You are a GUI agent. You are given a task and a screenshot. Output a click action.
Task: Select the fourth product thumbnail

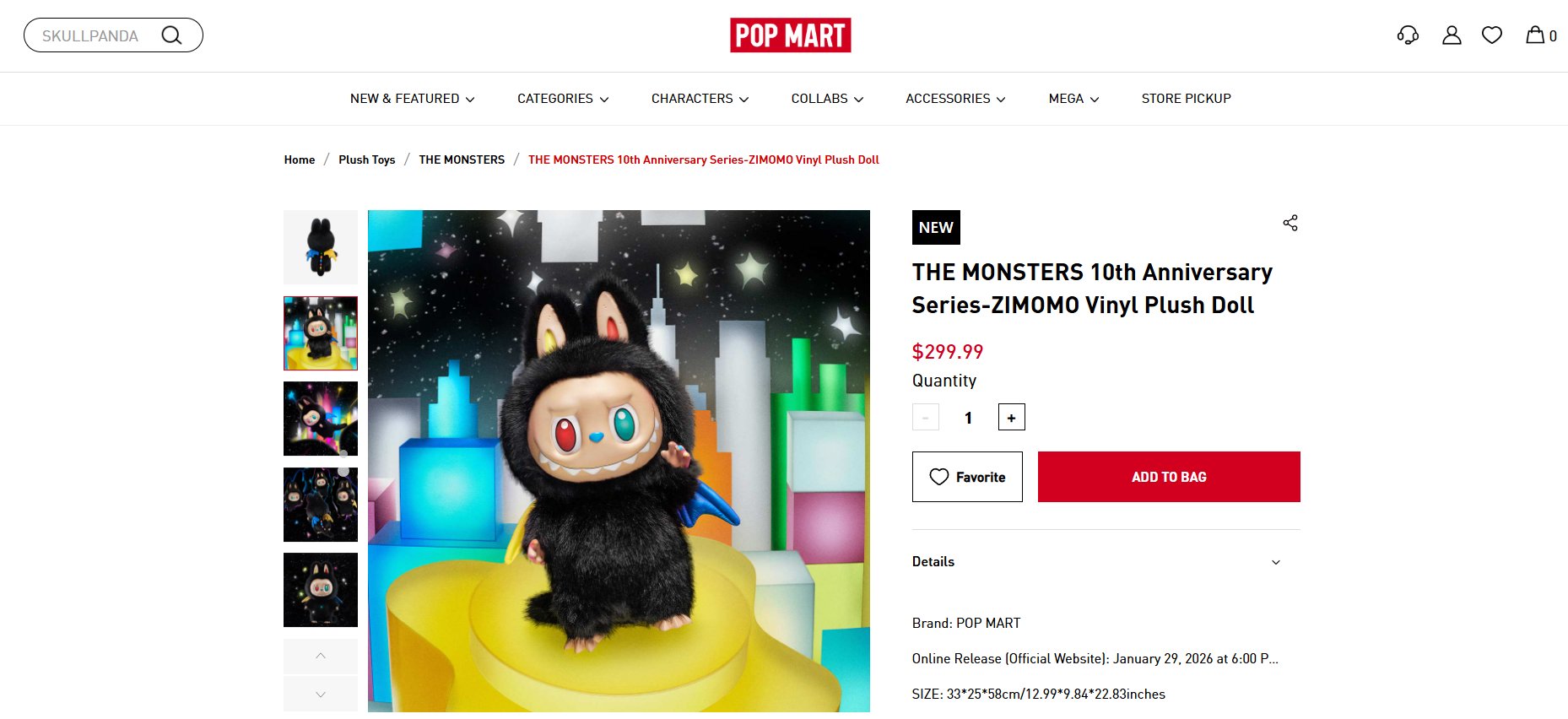pos(320,505)
